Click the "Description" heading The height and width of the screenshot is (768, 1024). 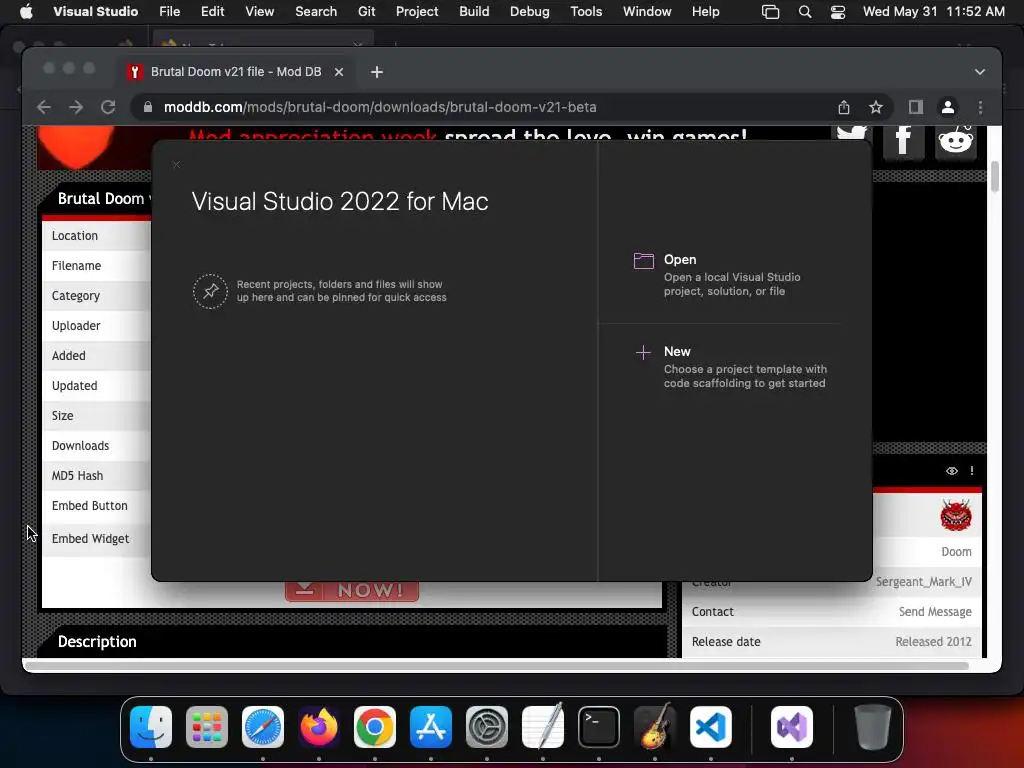tap(97, 642)
